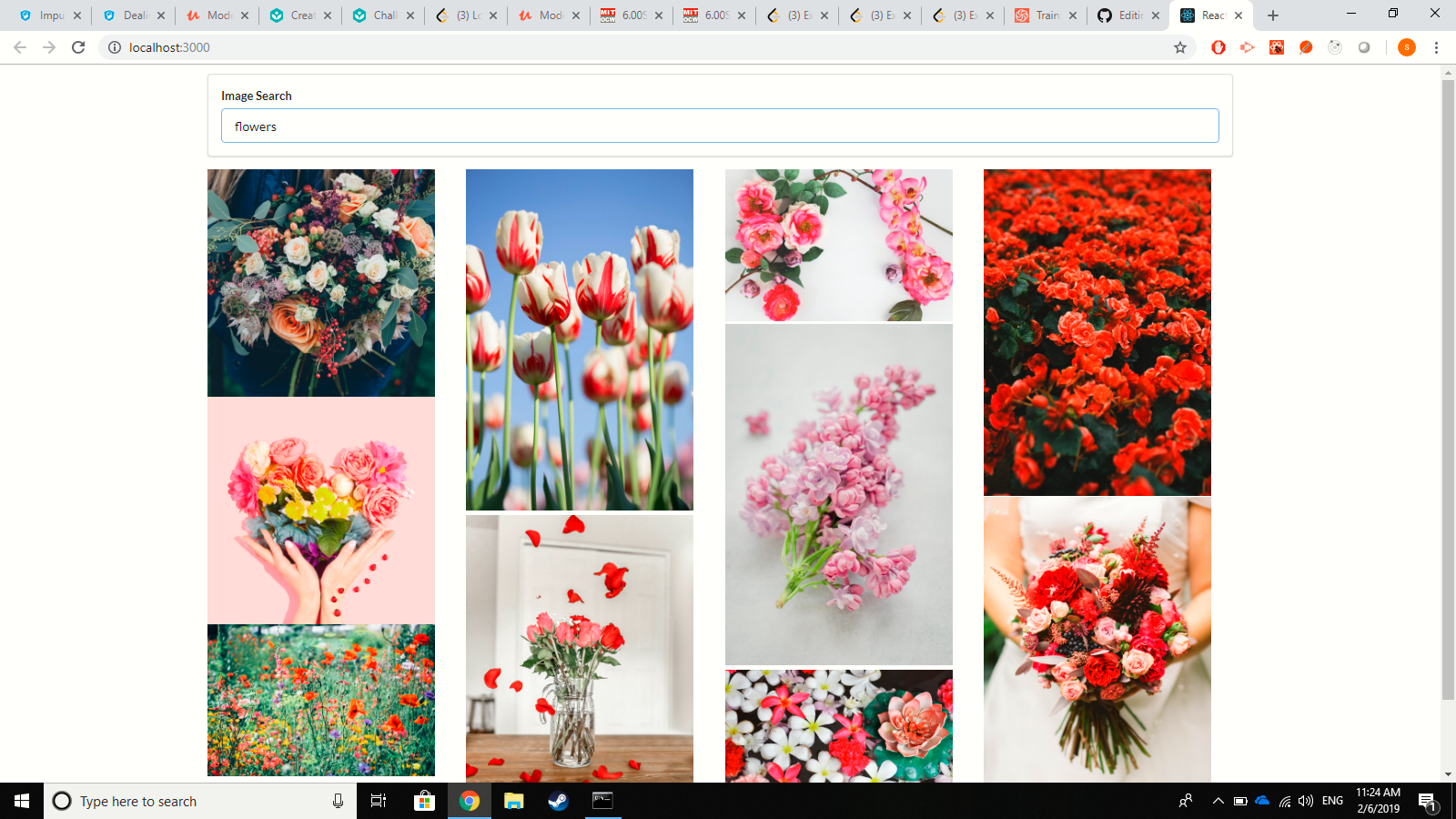Viewport: 1456px width, 819px height.
Task: Select the heart-shaped flowers on pink background
Action: coord(321,511)
